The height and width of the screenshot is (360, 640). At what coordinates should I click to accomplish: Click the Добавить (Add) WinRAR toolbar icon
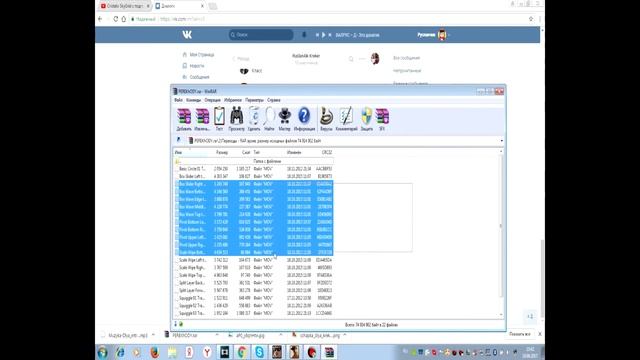coord(184,119)
